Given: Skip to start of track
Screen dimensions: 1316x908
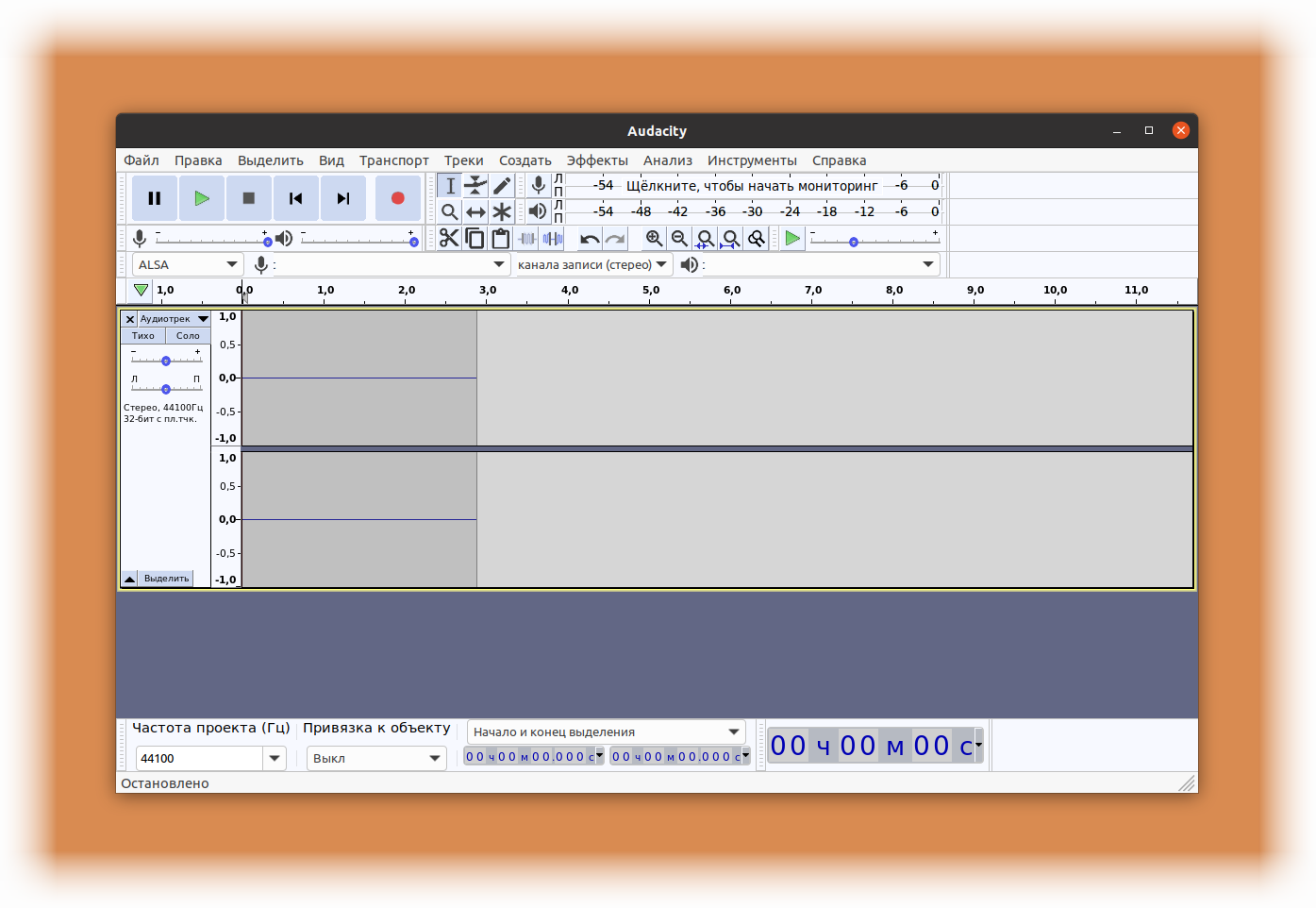Looking at the screenshot, I should (296, 198).
